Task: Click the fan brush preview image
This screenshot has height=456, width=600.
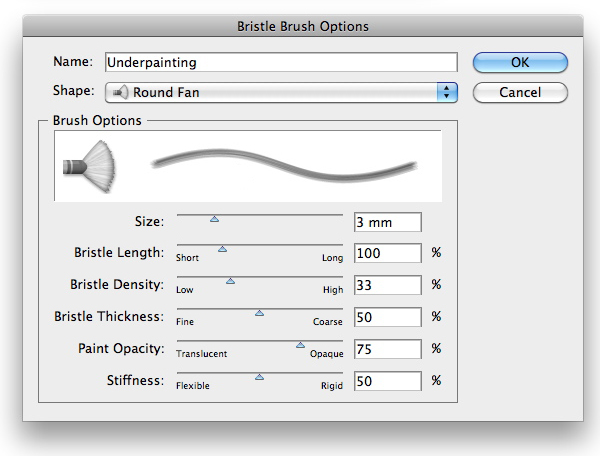Action: [x=88, y=165]
